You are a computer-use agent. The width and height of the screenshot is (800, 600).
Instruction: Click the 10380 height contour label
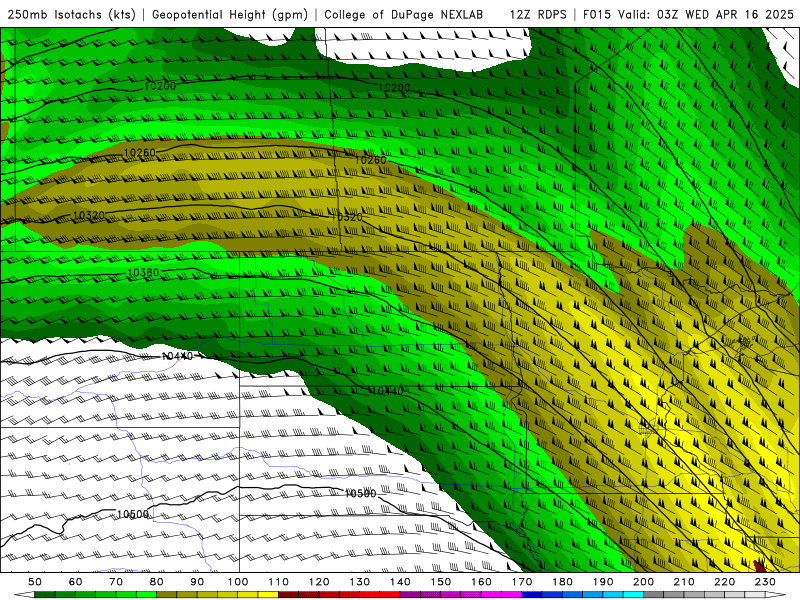(x=143, y=273)
